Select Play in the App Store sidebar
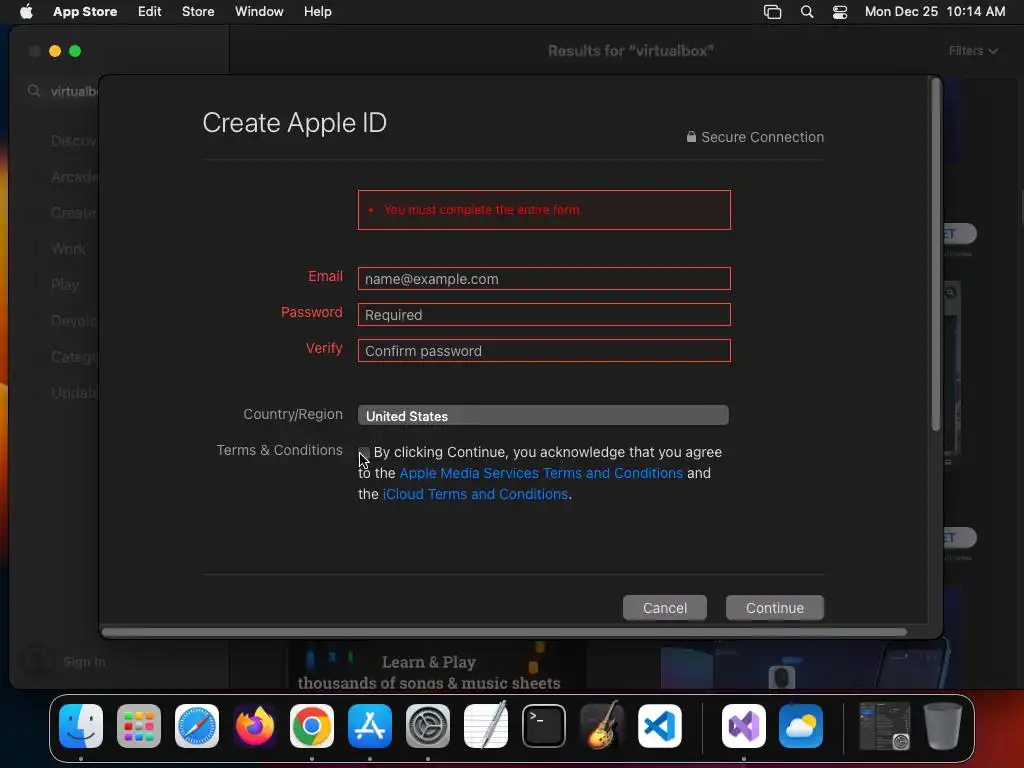The width and height of the screenshot is (1024, 768). click(x=65, y=285)
